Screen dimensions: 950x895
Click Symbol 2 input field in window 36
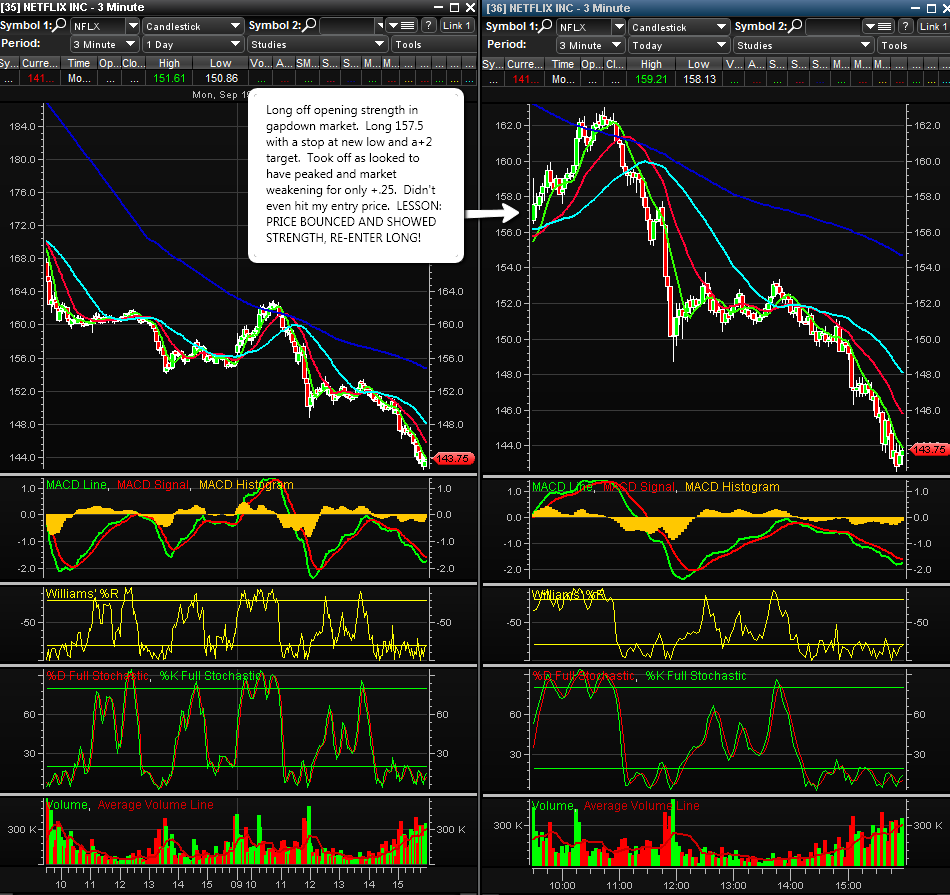pyautogui.click(x=833, y=27)
